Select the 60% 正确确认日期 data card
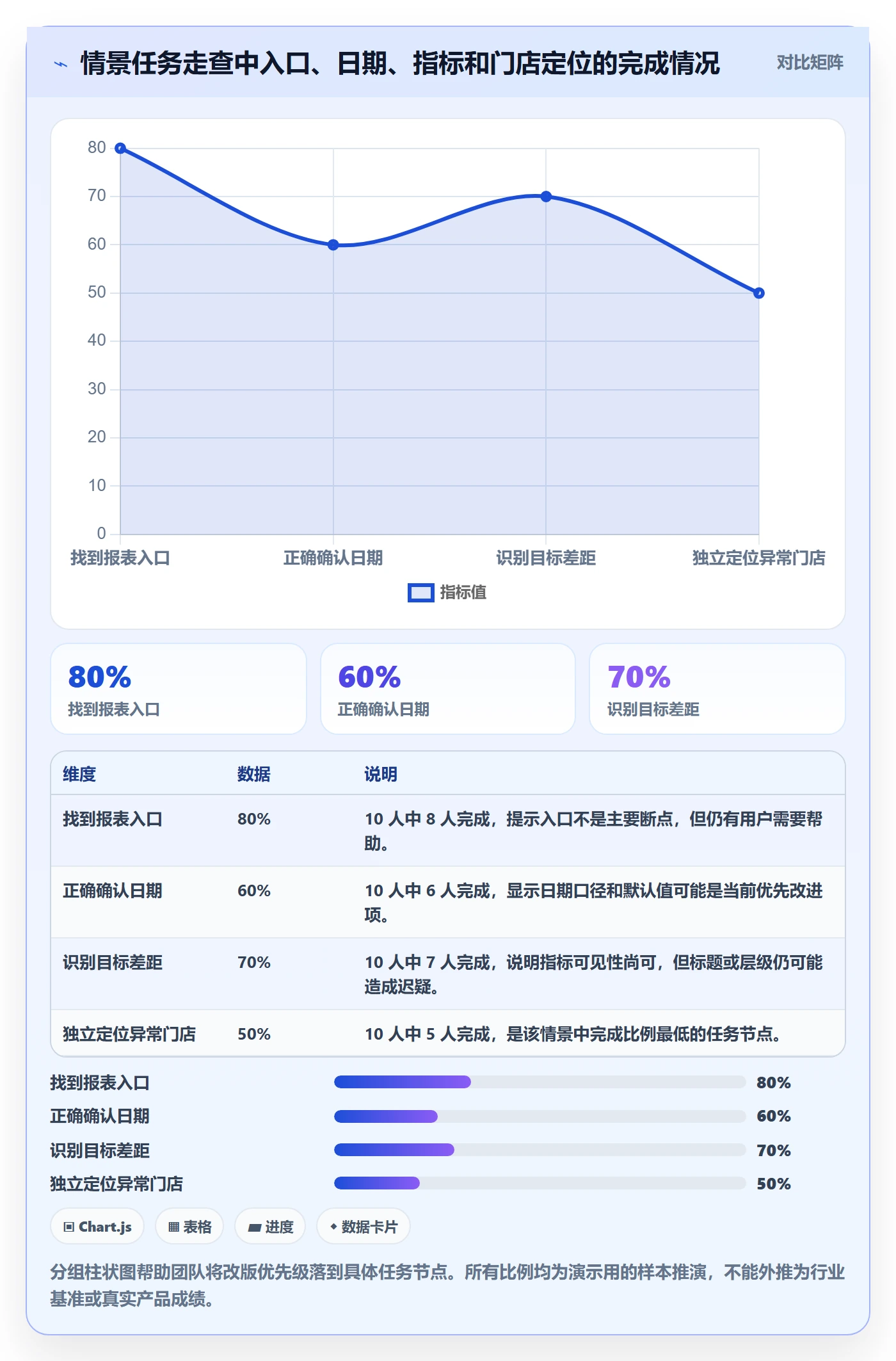Screen dimensions: 896x1361 448,689
